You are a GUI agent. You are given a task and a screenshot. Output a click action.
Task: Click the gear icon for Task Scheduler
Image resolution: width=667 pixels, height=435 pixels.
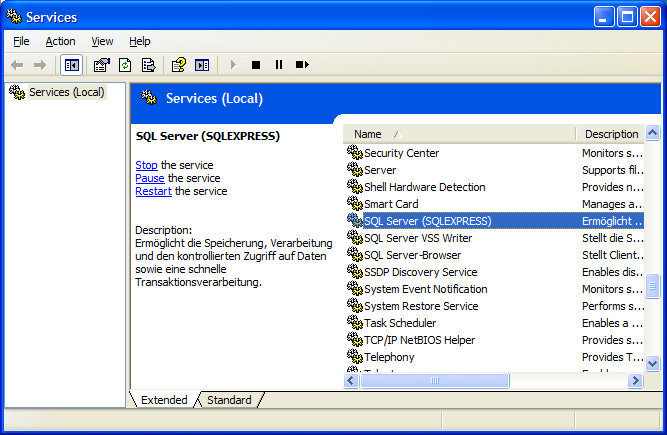click(x=354, y=322)
